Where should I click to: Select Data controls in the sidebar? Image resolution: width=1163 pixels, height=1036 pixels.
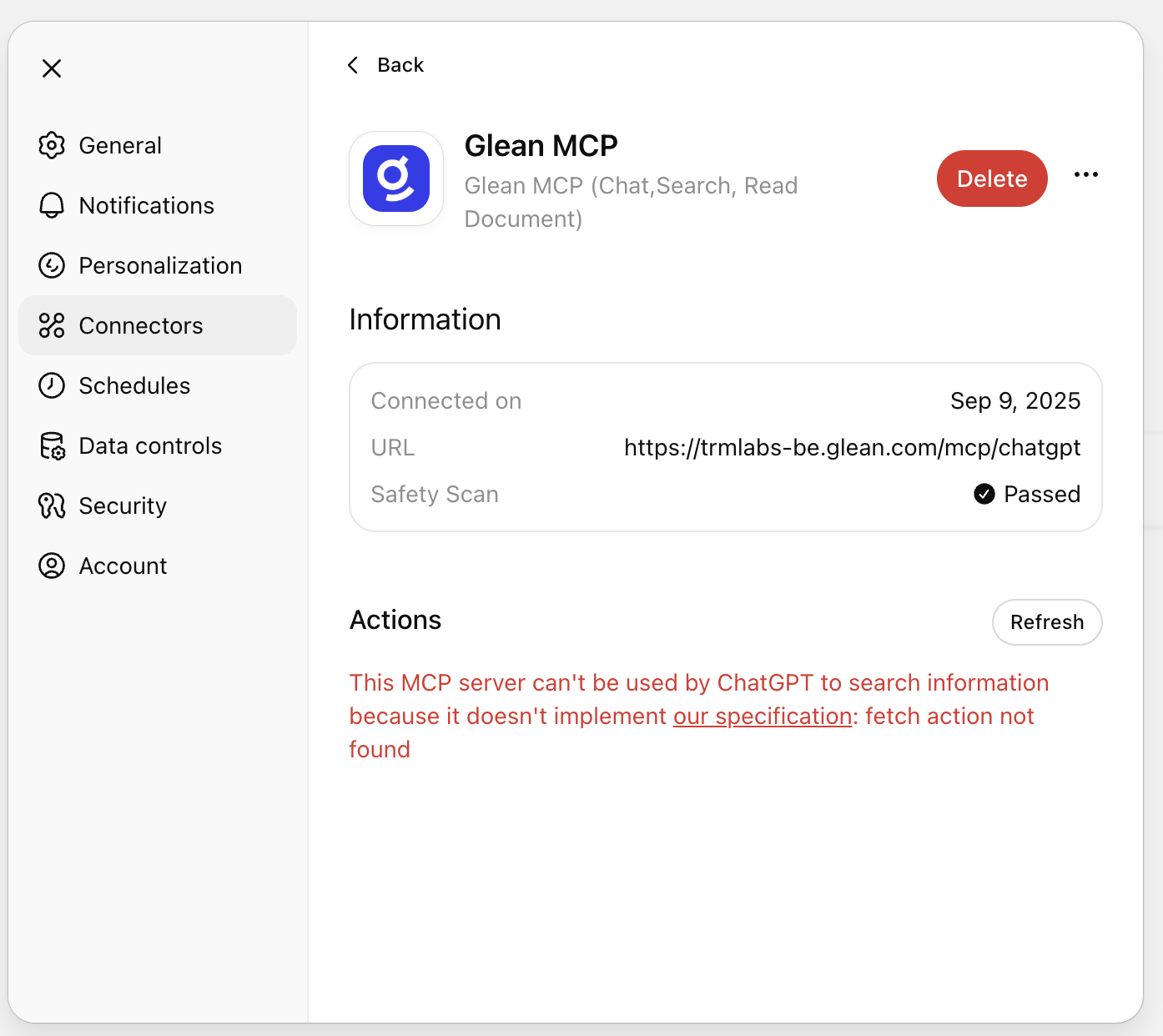pos(158,445)
